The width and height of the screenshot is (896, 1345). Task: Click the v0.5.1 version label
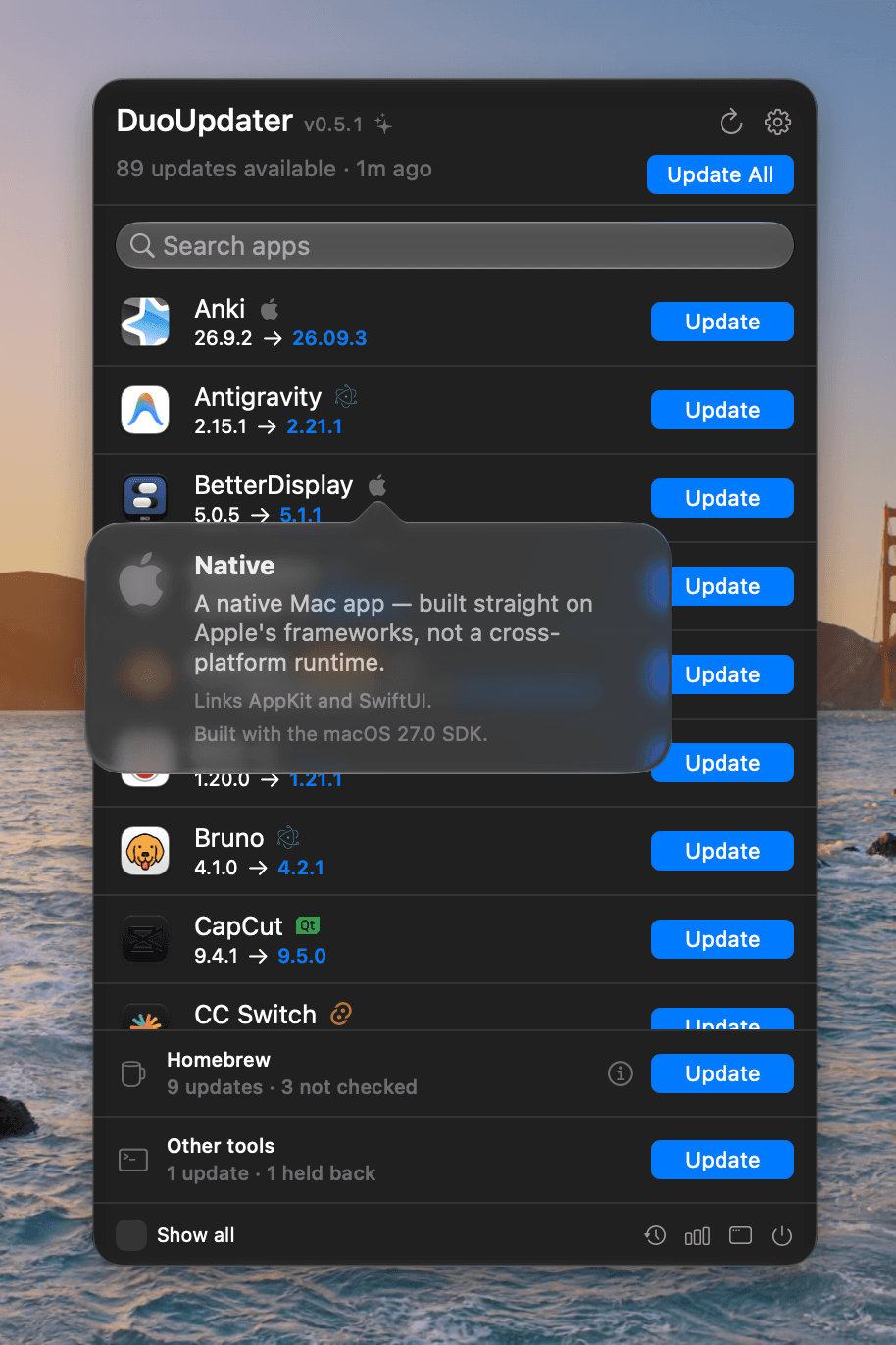tap(333, 125)
